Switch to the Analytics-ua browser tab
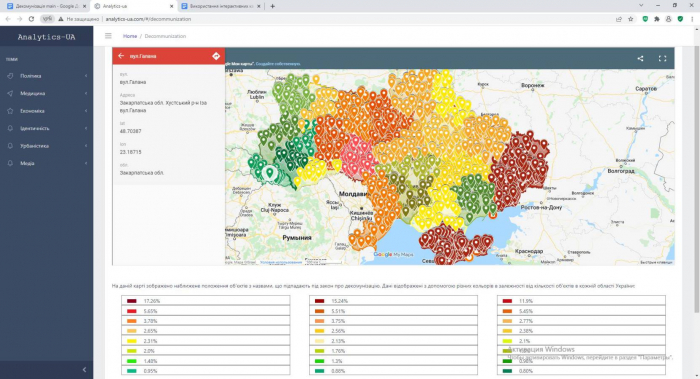The width and height of the screenshot is (700, 379). [133, 6]
